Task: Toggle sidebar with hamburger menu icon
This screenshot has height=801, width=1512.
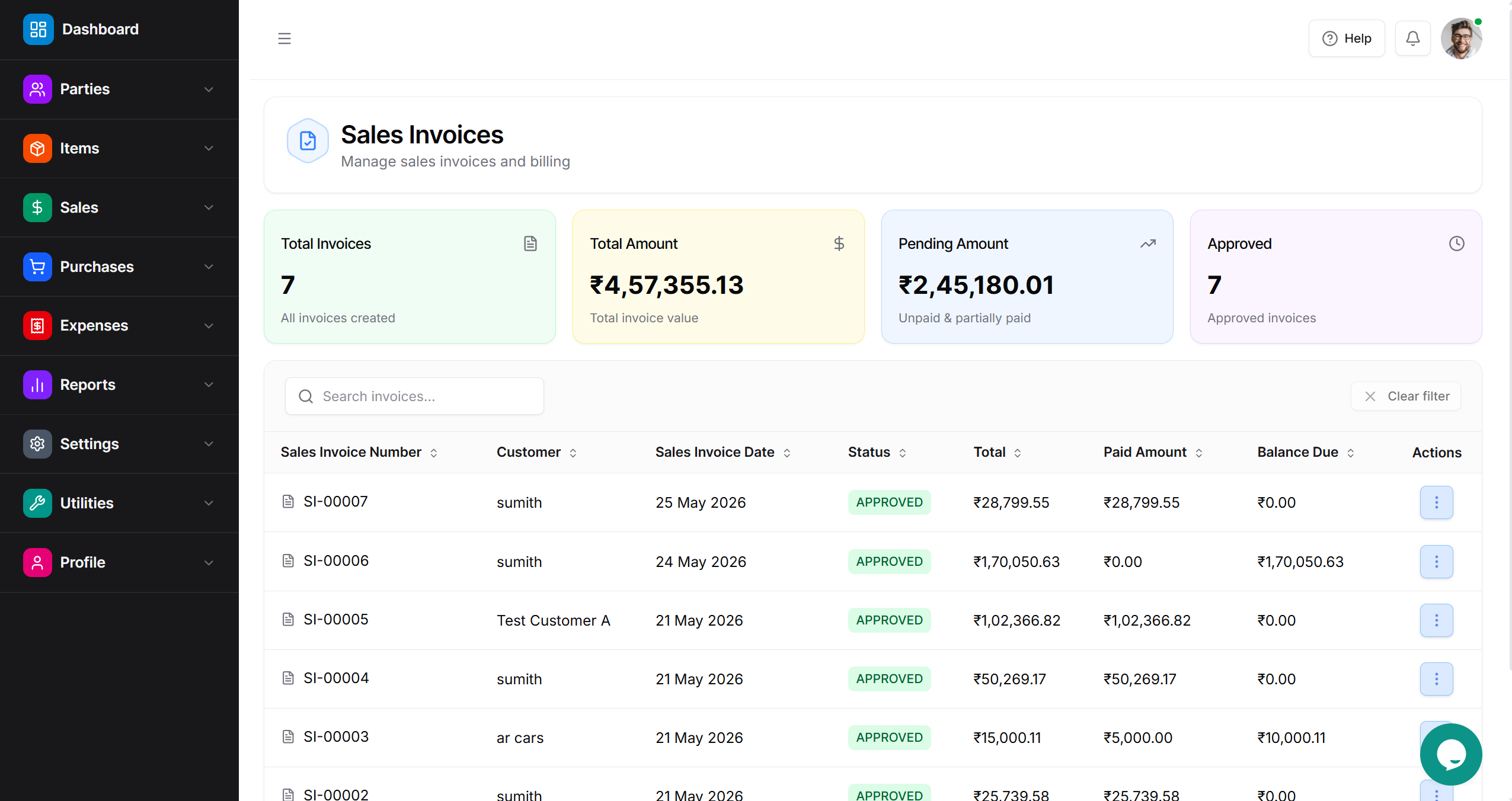Action: pyautogui.click(x=285, y=39)
